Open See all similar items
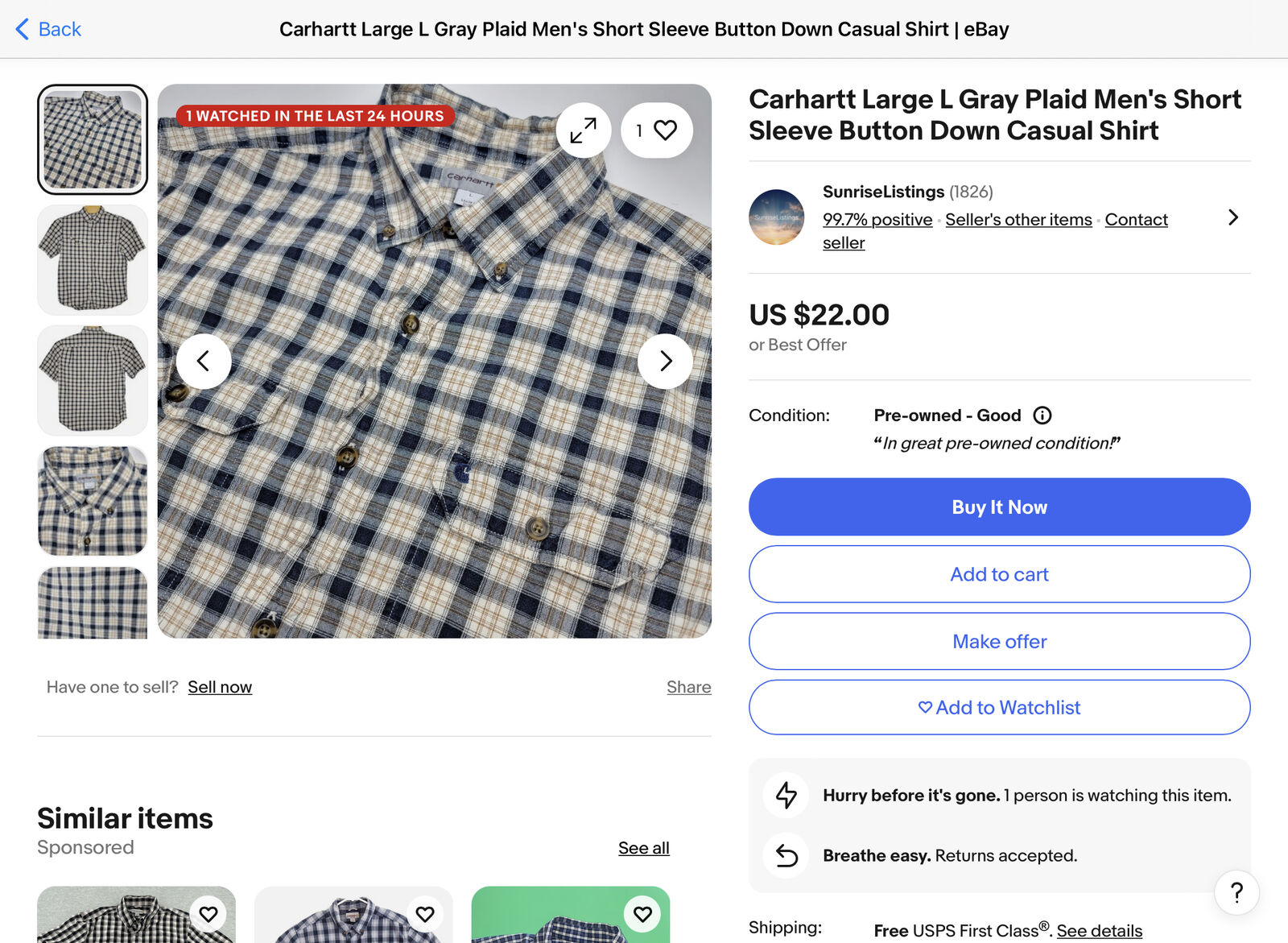This screenshot has width=1288, height=943. point(643,848)
